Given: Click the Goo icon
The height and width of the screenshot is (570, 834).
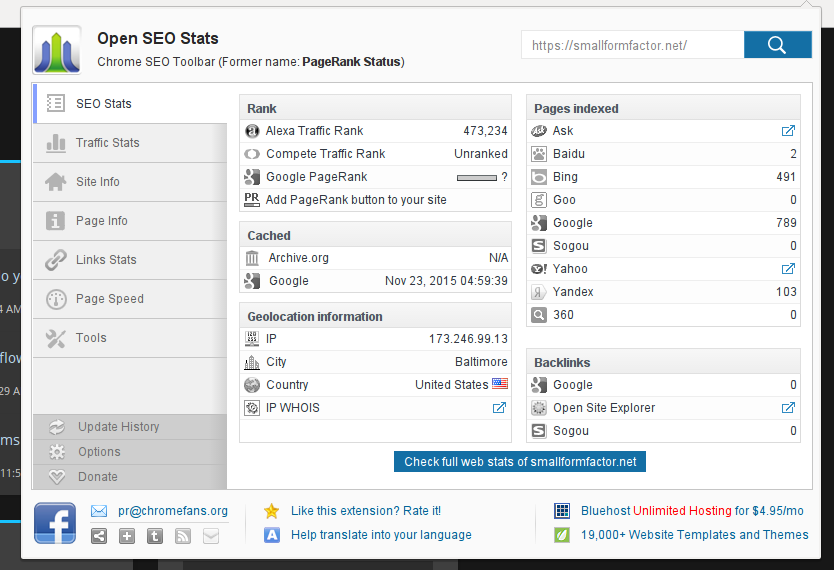Looking at the screenshot, I should [x=539, y=200].
